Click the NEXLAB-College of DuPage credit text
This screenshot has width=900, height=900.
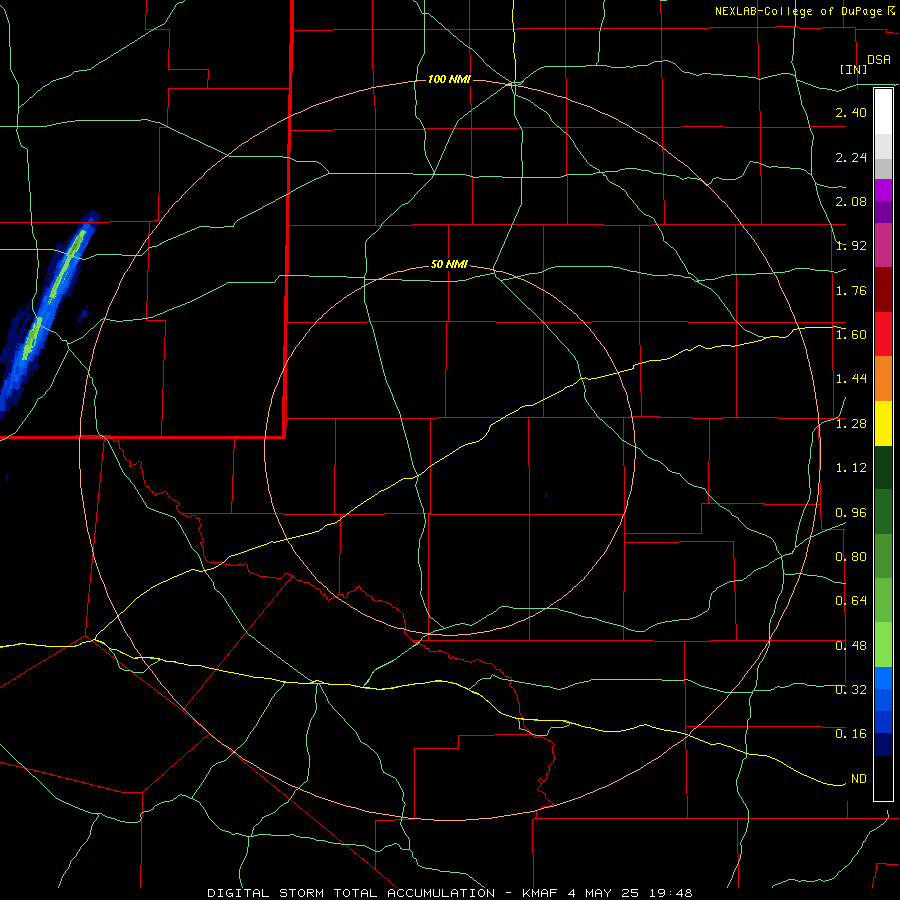coord(798,11)
